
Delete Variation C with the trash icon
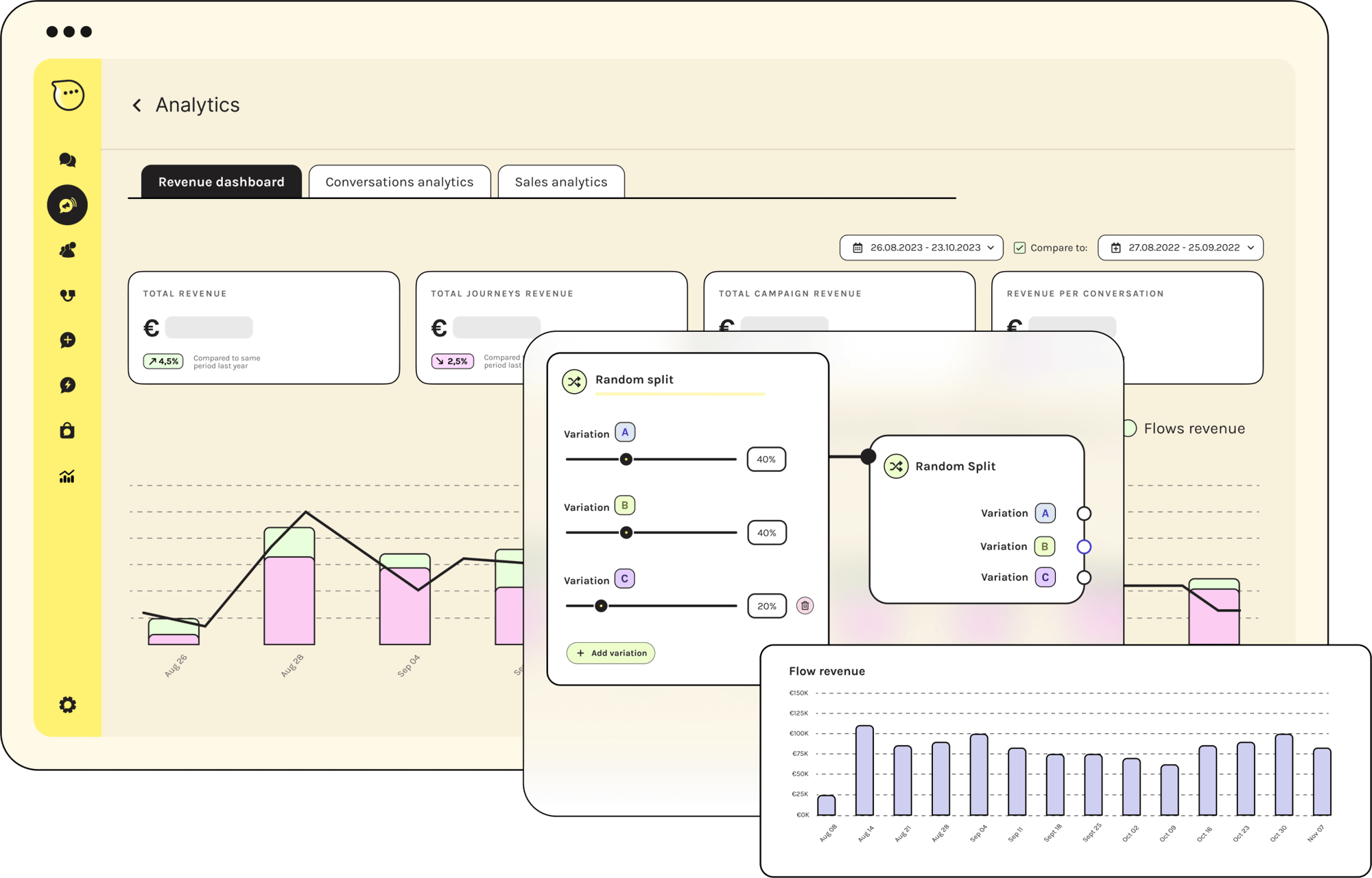click(805, 606)
